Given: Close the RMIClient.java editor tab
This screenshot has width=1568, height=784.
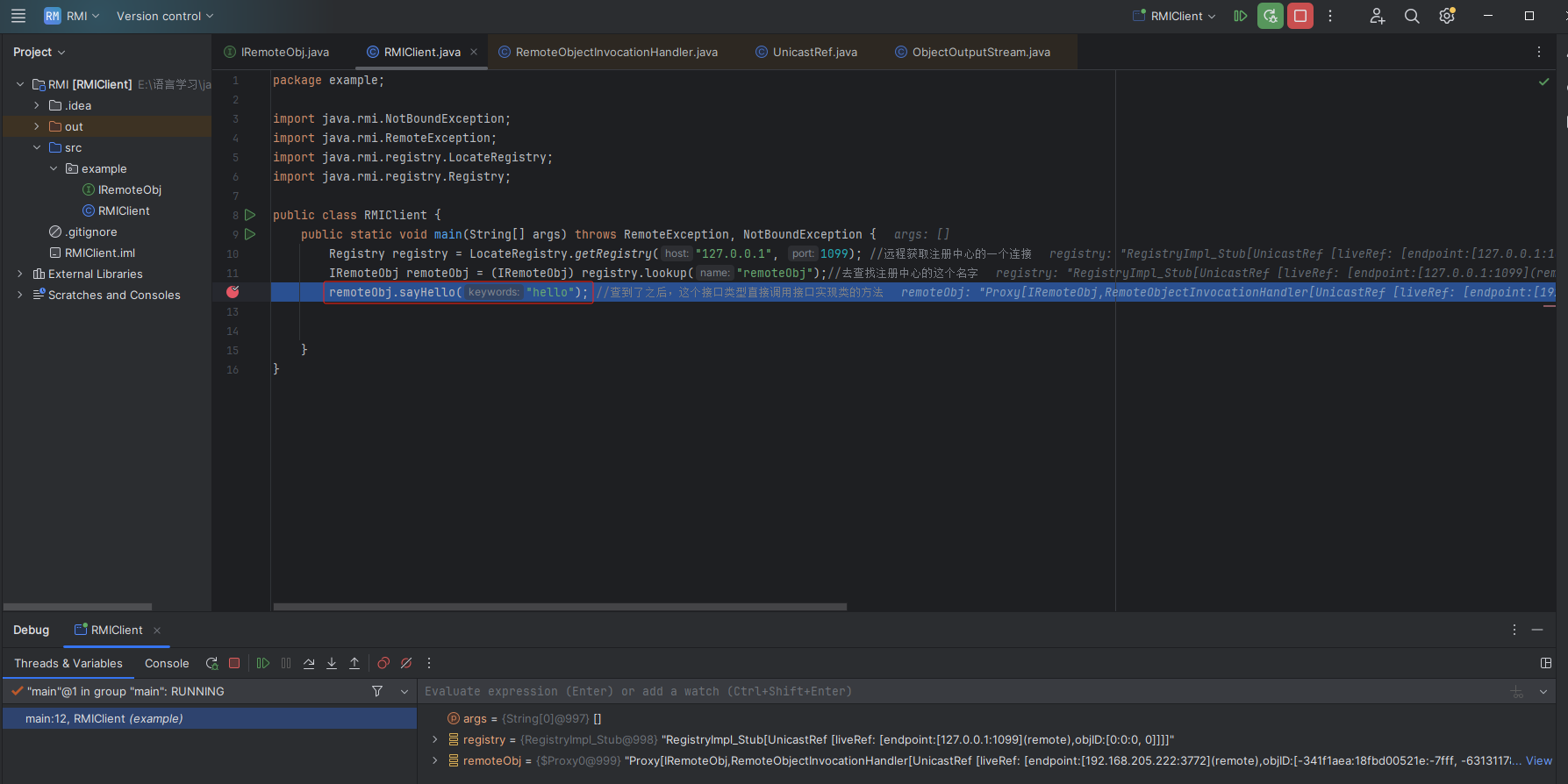Looking at the screenshot, I should [x=474, y=52].
